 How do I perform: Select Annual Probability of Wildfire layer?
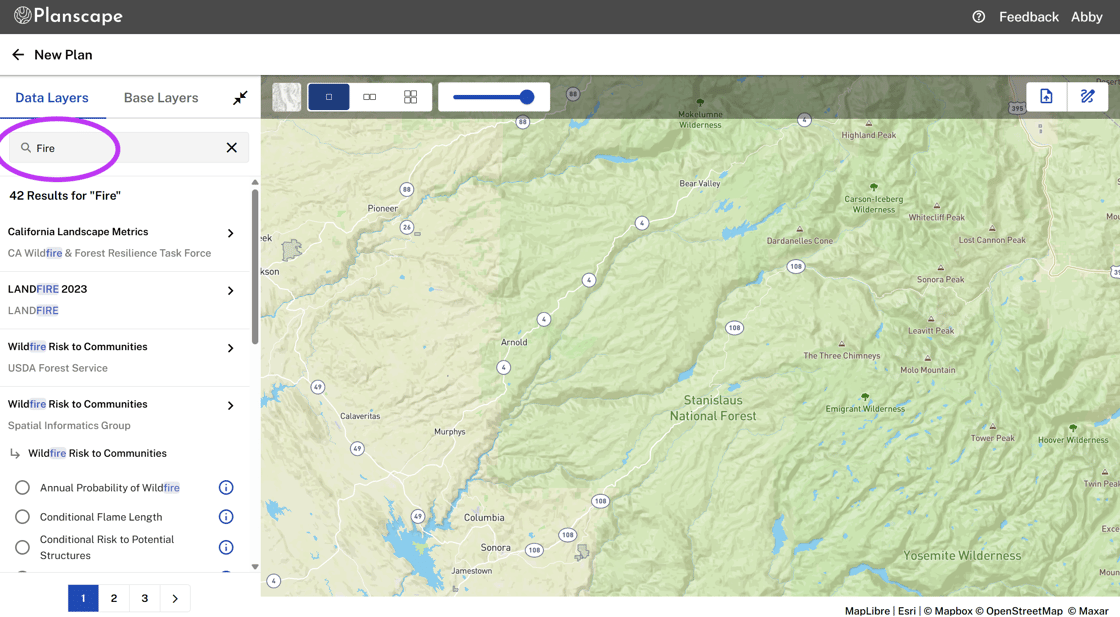(22, 488)
